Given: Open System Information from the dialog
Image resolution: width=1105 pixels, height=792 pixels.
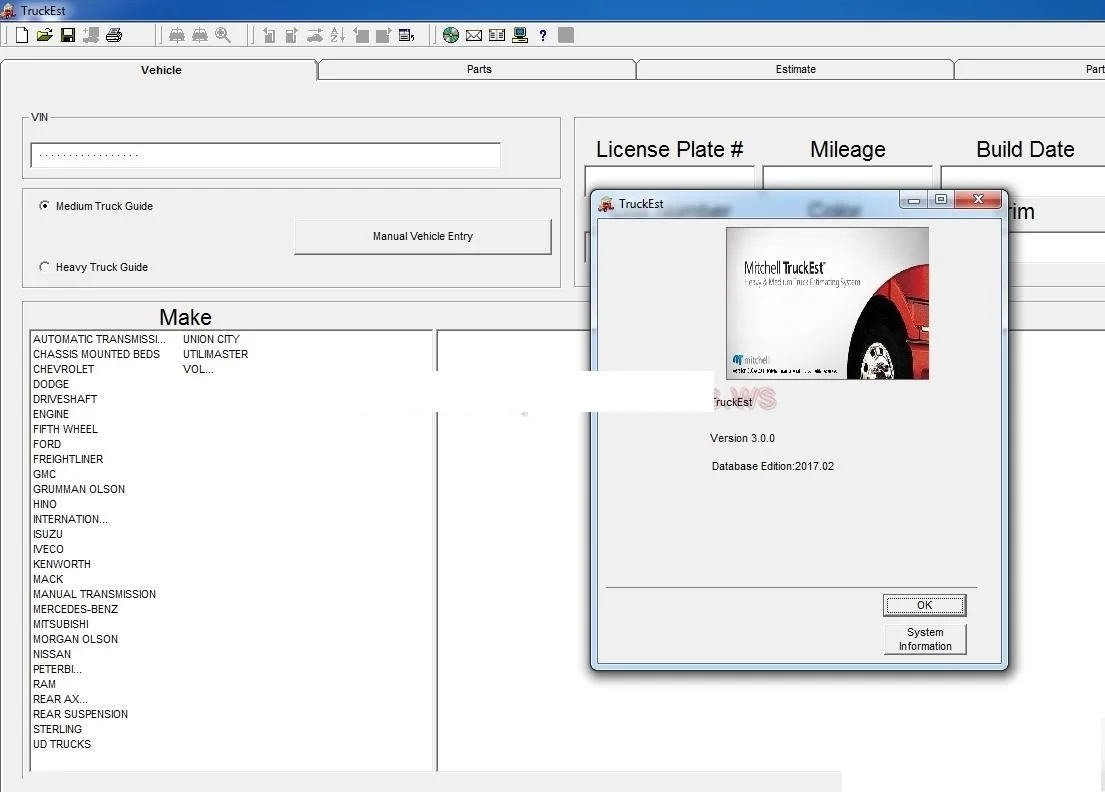Looking at the screenshot, I should (925, 639).
